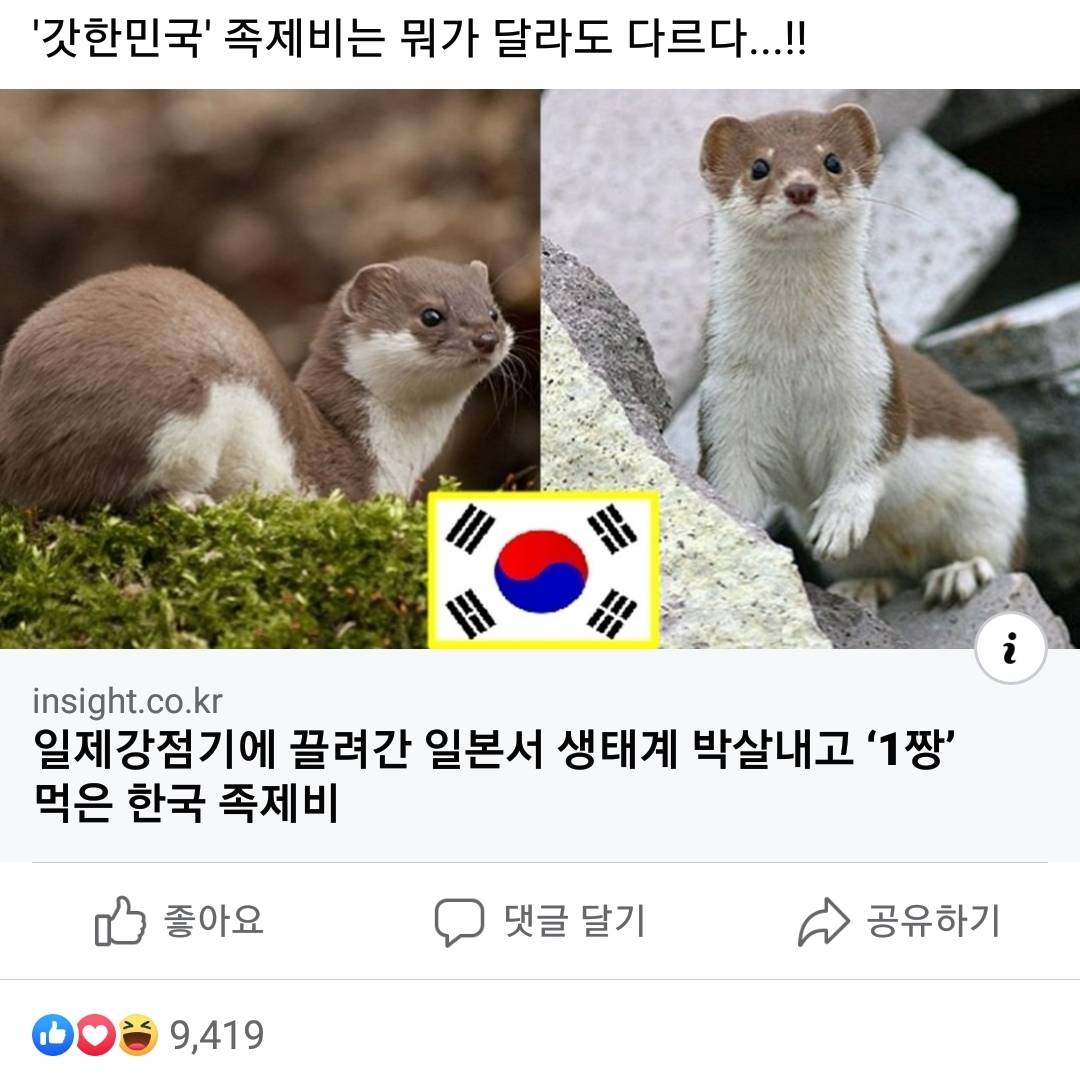Click the headline's second line 먹은 한국 족제비
The image size is (1080, 1076).
pos(185,803)
